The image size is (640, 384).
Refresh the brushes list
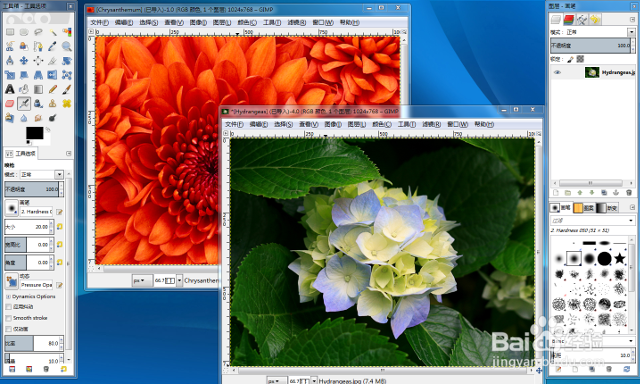tap(627, 369)
